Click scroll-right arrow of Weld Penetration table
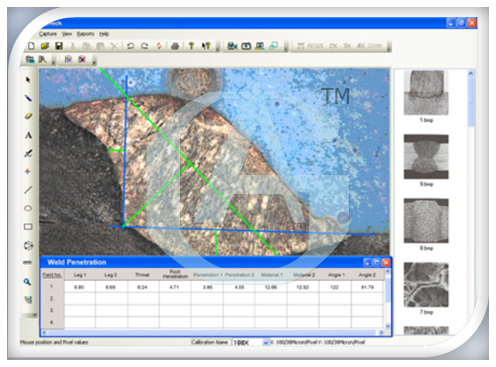496x367 pixels. pos(381,332)
